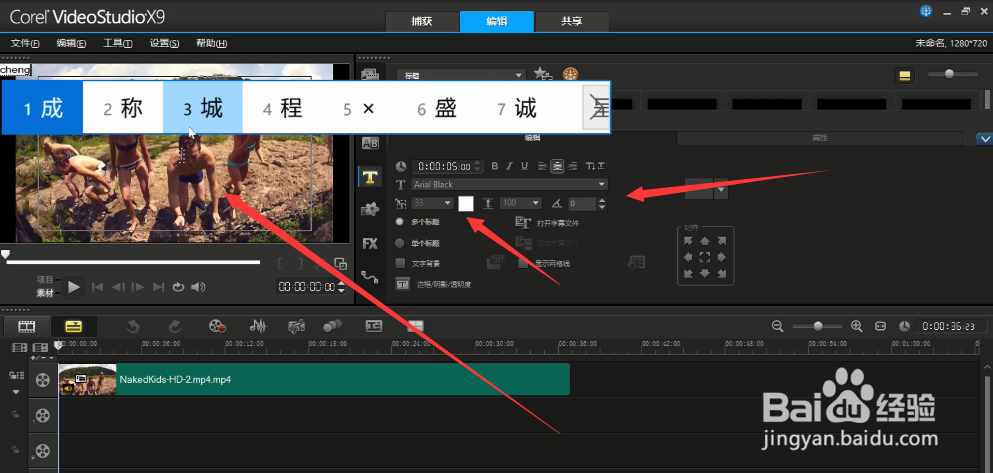Align title text right
Screen dimensions: 993x473
tap(572, 167)
